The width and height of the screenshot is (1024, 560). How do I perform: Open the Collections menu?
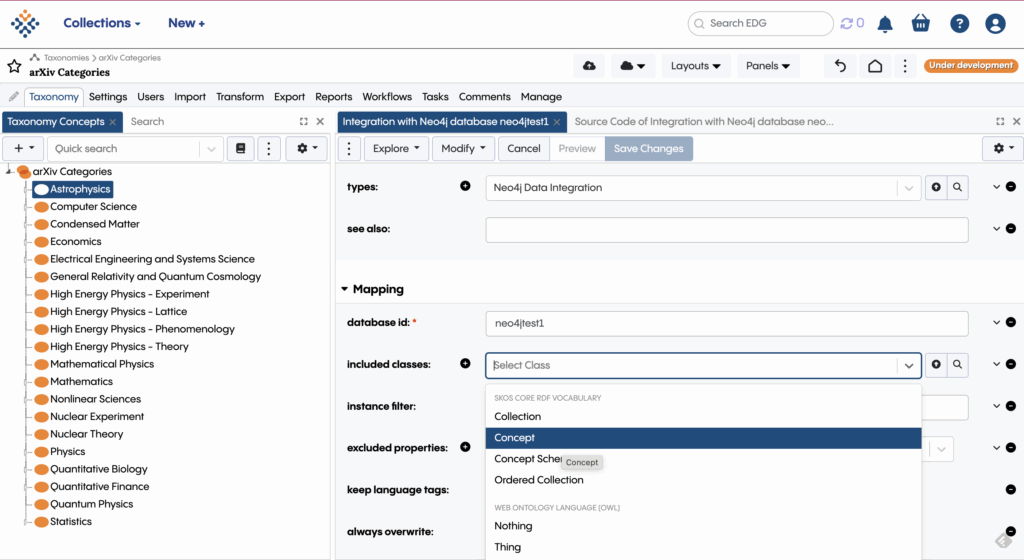[101, 23]
